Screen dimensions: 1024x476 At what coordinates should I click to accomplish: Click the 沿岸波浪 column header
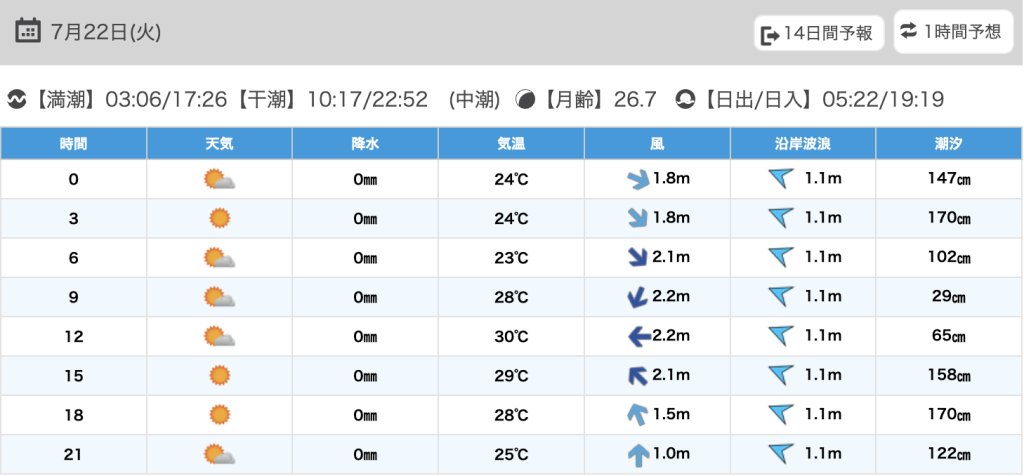point(803,143)
